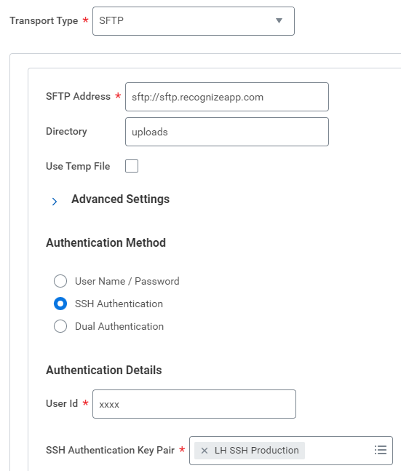Tick the Use Temp File checkbox
Viewport: 402px width, 472px height.
click(132, 166)
